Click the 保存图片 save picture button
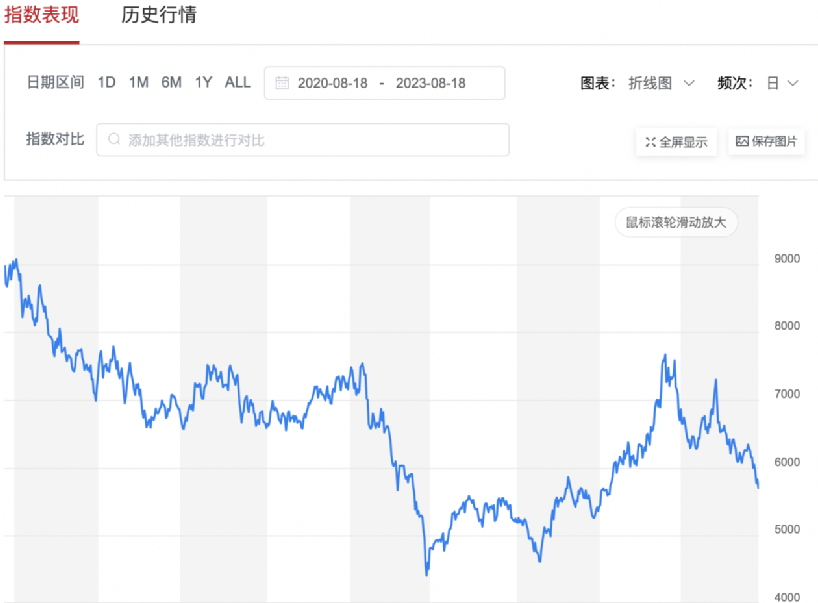The width and height of the screenshot is (818, 603). click(766, 141)
